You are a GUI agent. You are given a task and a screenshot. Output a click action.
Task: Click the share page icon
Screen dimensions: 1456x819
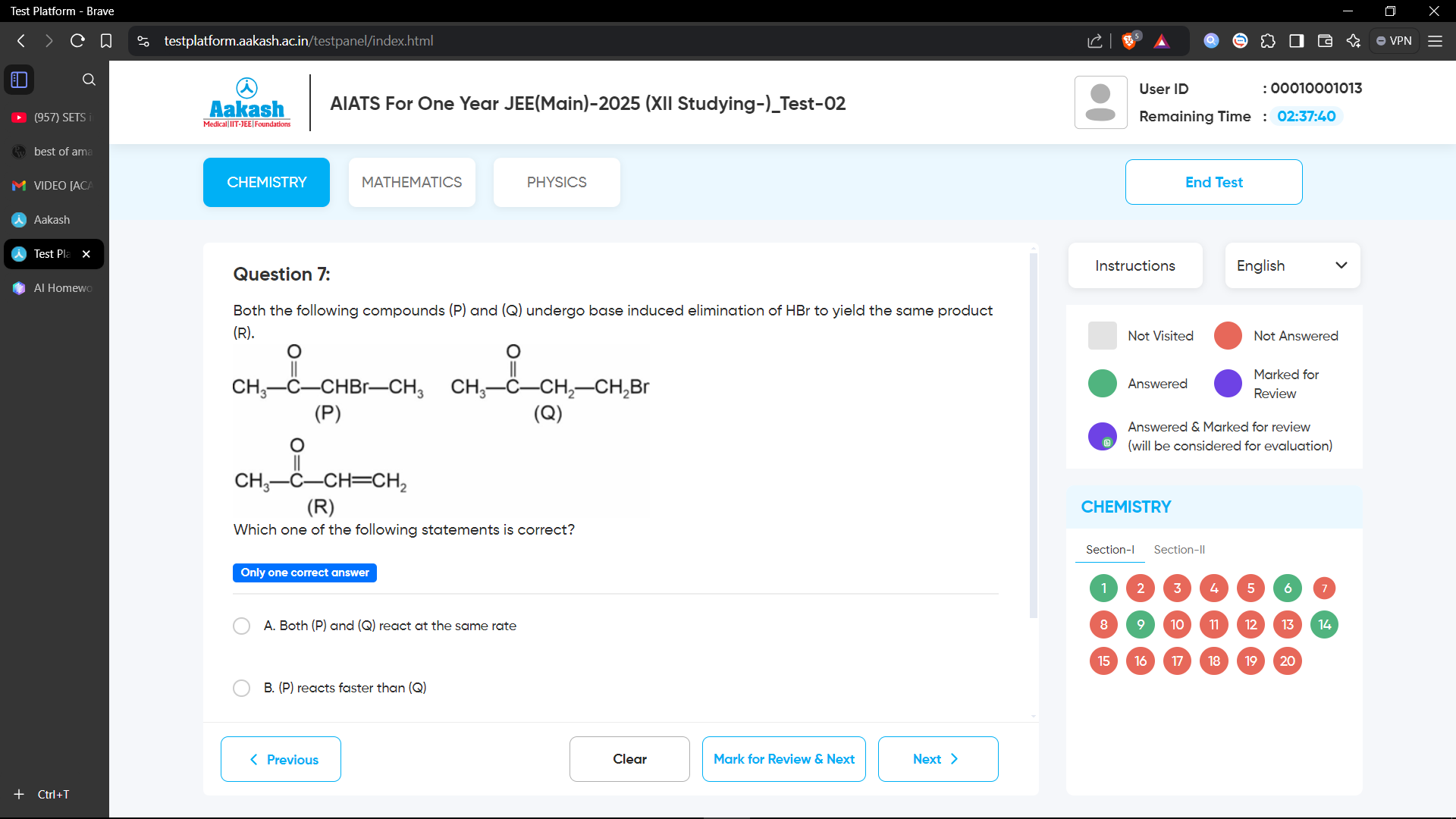coord(1094,41)
